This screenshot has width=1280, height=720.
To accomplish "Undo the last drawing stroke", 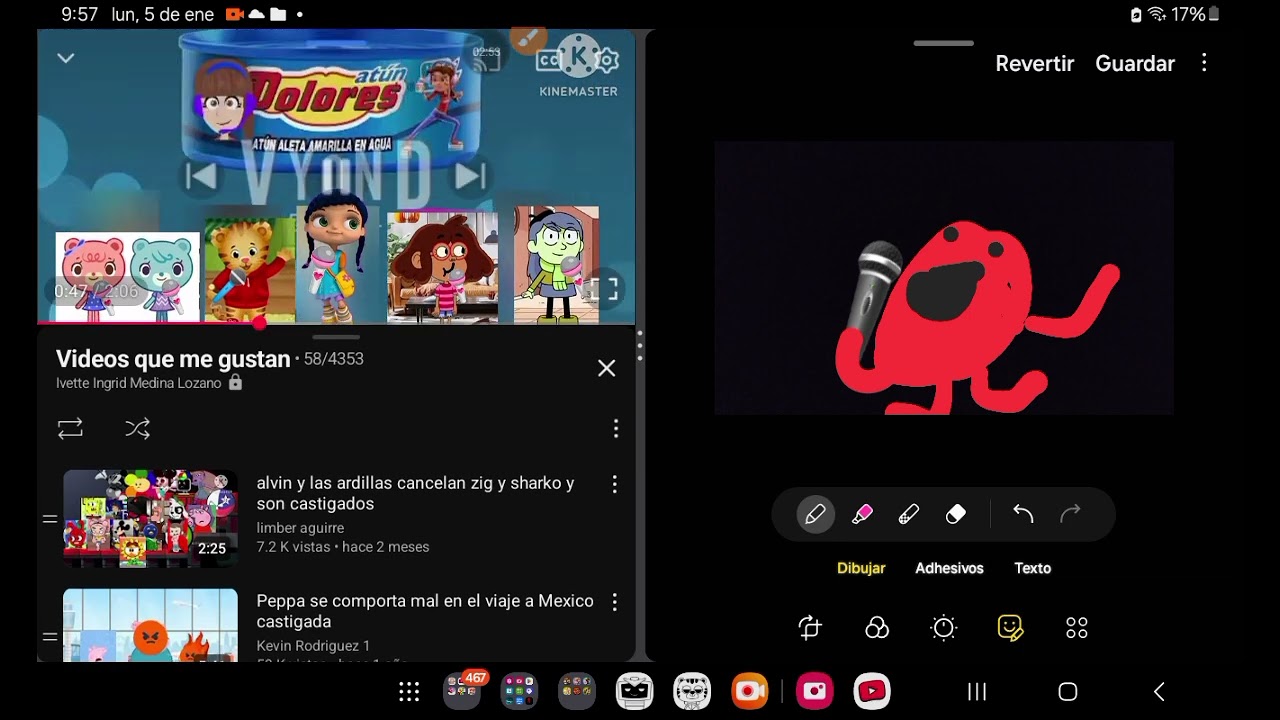I will click(1023, 514).
